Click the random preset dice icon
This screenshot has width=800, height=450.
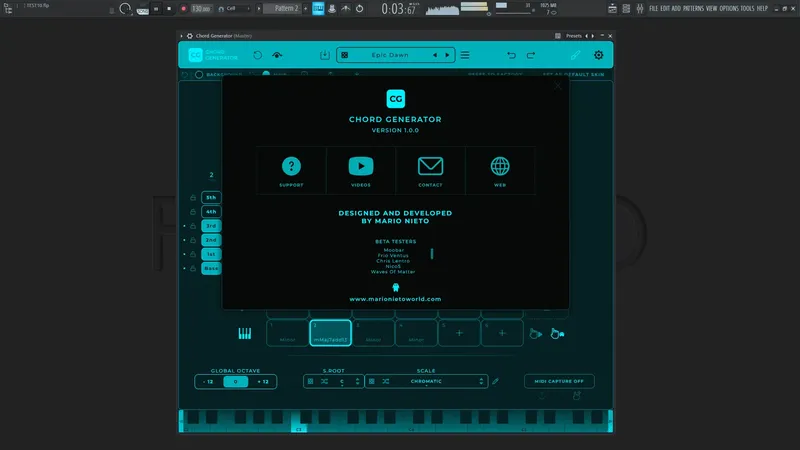pyautogui.click(x=345, y=55)
